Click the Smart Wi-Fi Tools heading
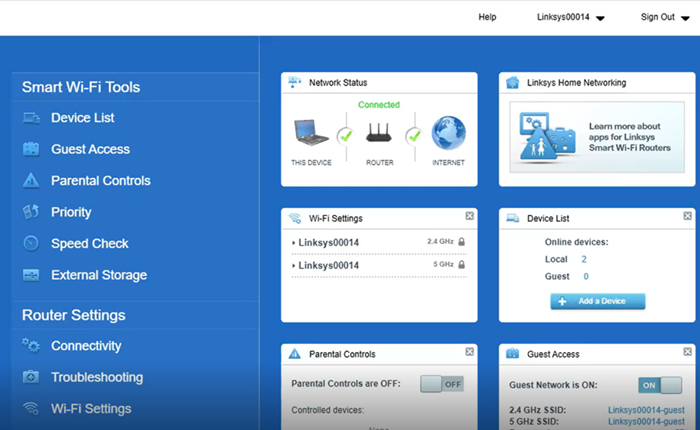 [81, 87]
